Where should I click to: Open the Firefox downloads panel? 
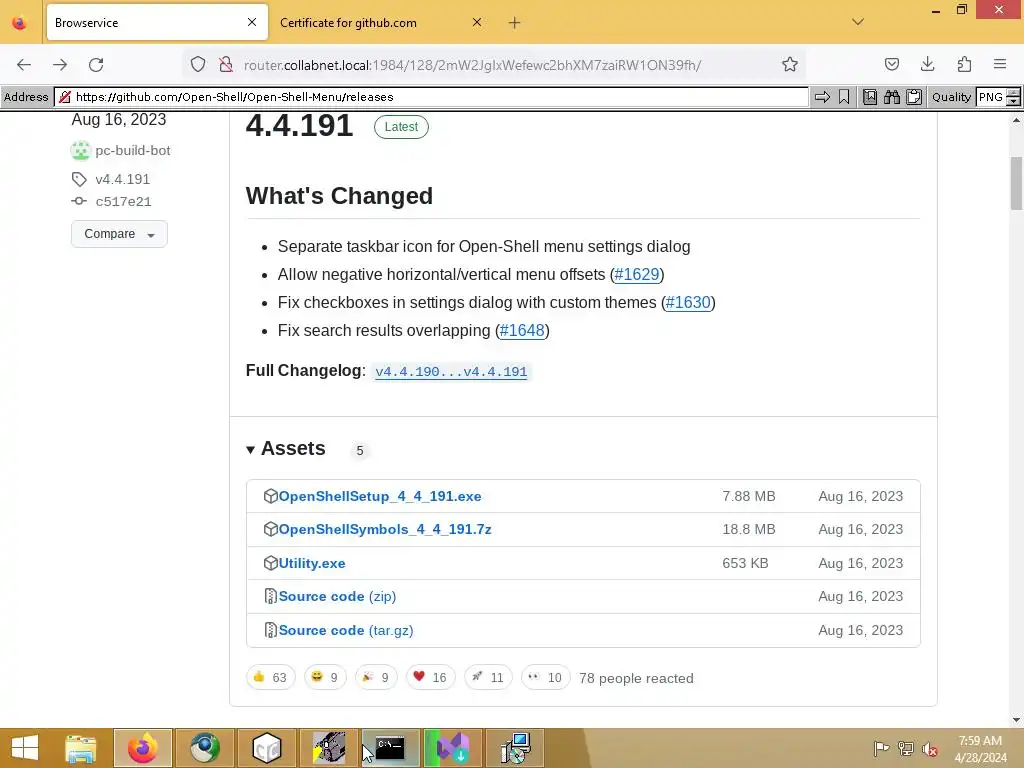(927, 64)
